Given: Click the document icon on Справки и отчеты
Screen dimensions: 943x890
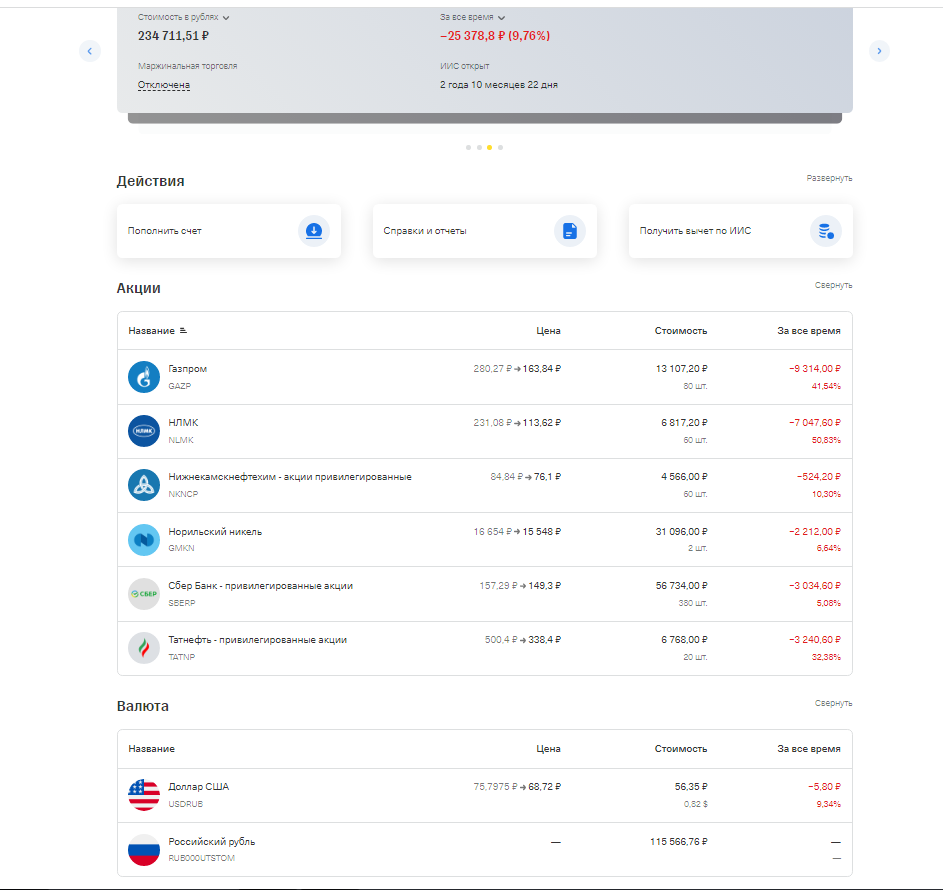Looking at the screenshot, I should pos(570,231).
